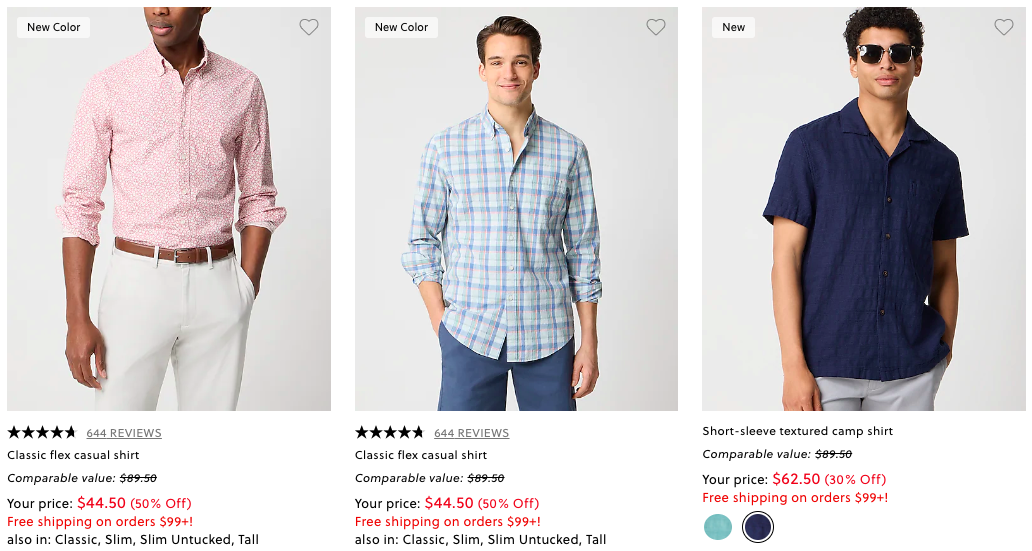Open 644 Reviews link for pink floral shirt
Screen dimensions: 1032x551
[x=124, y=433]
